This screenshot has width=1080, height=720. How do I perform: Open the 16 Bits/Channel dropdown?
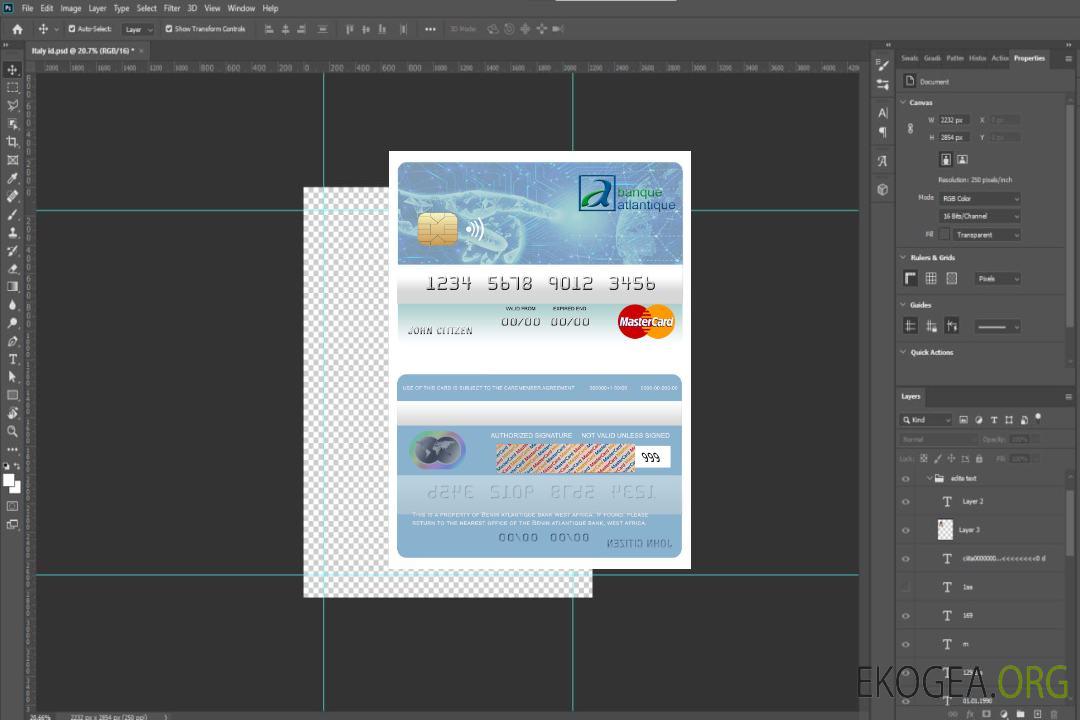pyautogui.click(x=979, y=216)
